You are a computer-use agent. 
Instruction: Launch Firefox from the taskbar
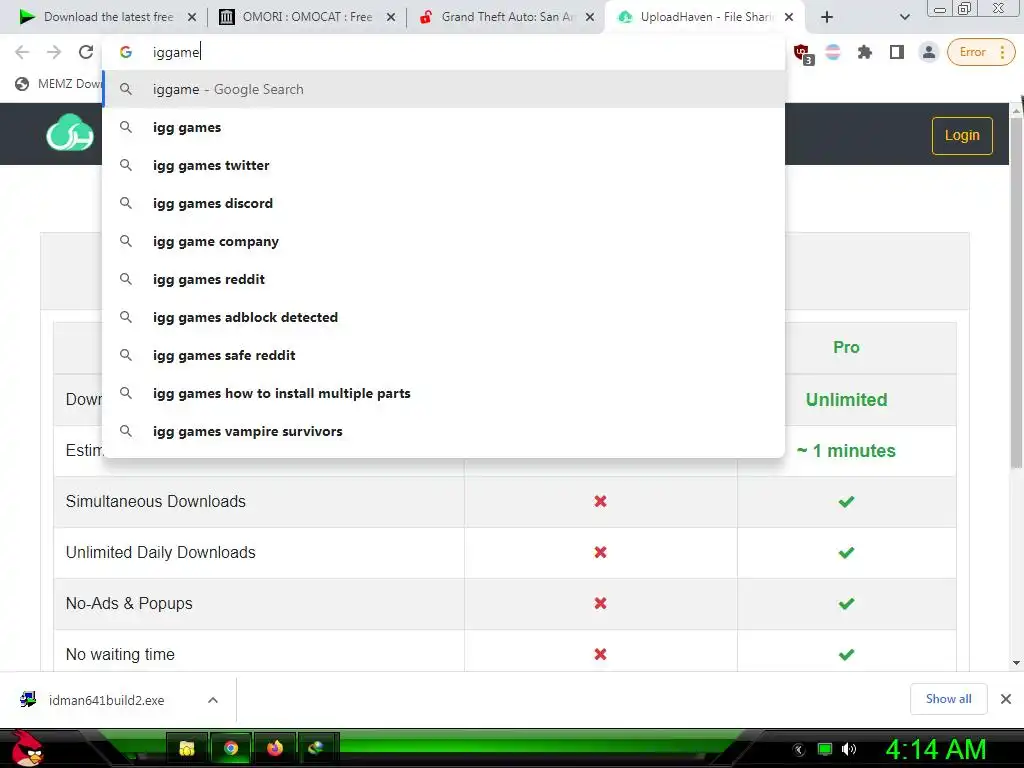[x=275, y=748]
